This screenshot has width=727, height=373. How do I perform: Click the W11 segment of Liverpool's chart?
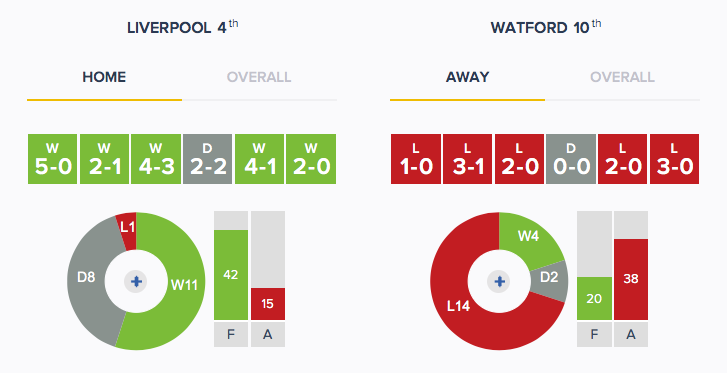[185, 284]
